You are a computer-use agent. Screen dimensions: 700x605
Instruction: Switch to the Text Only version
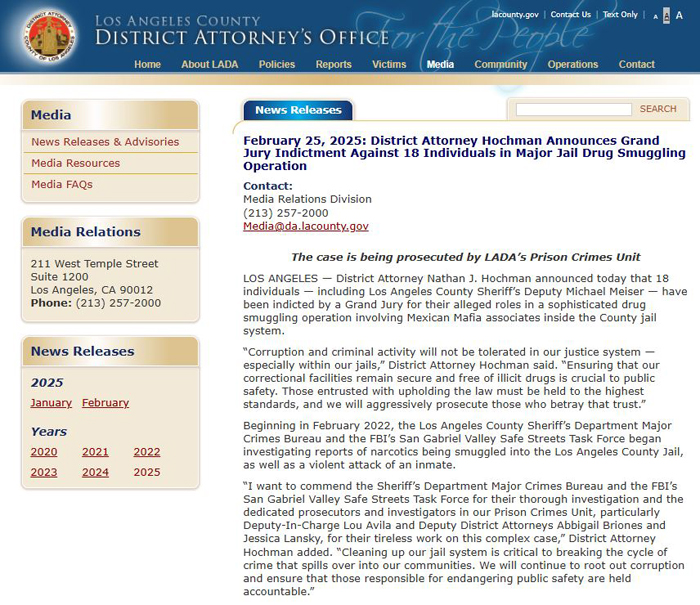[x=620, y=15]
